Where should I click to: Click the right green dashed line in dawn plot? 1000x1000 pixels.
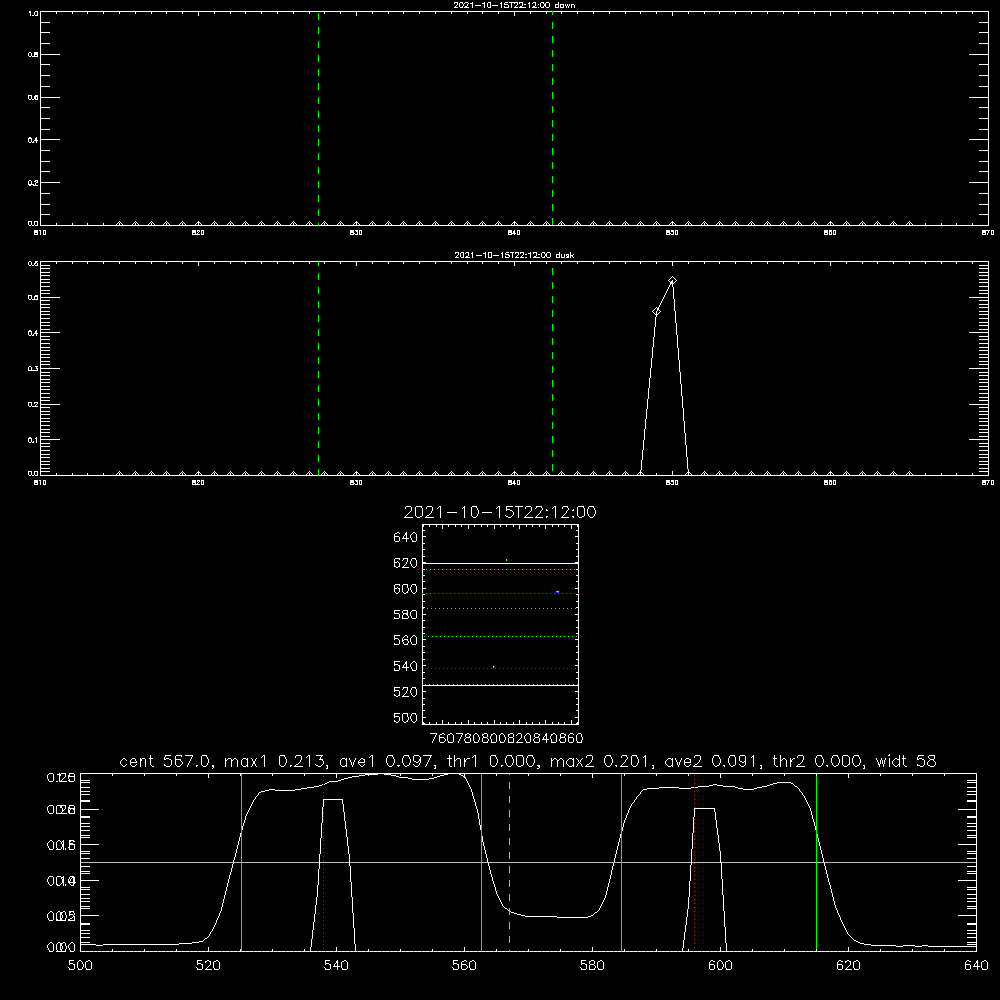[x=552, y=118]
